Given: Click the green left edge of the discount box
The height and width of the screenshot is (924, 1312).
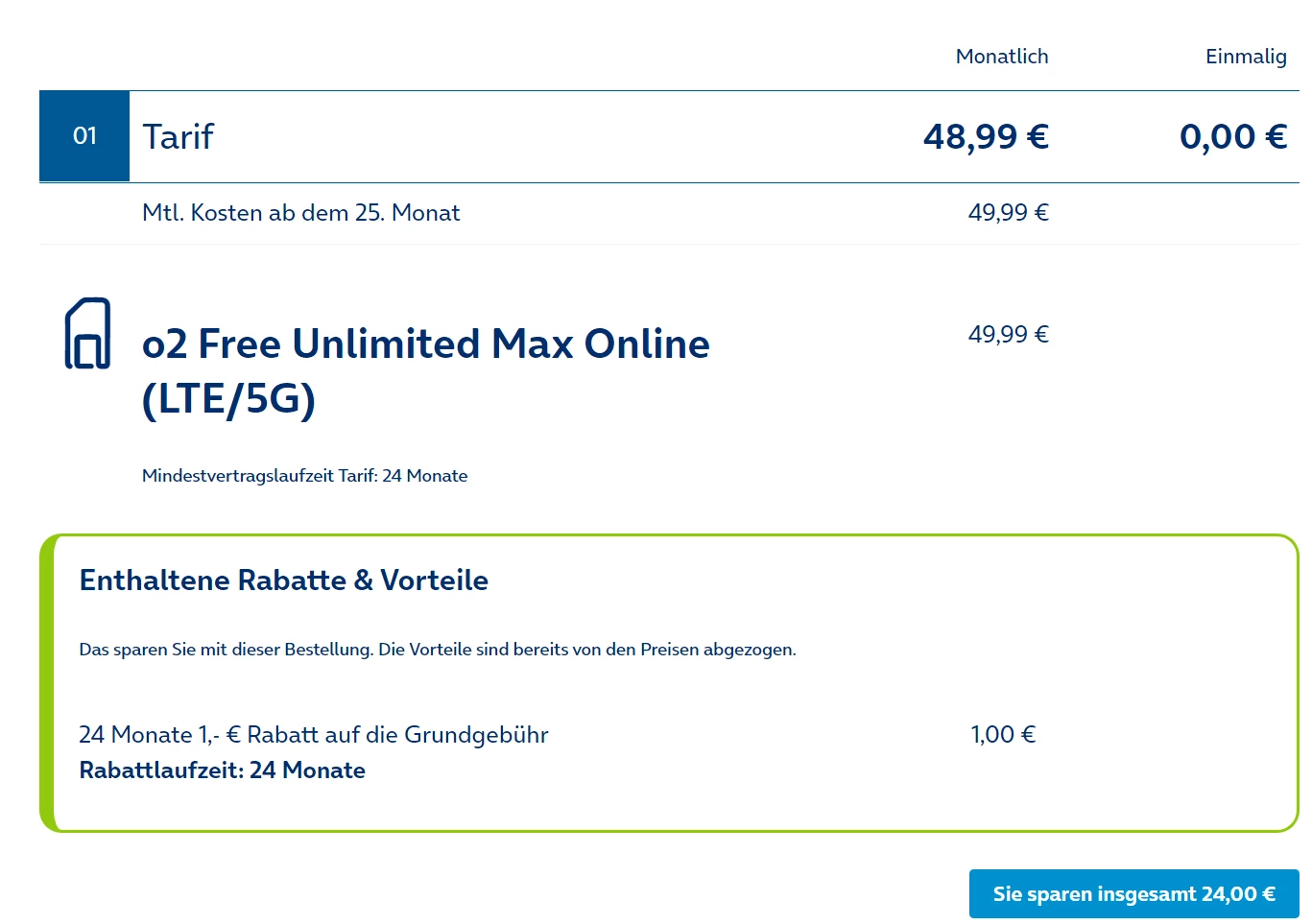Looking at the screenshot, I should (x=47, y=683).
